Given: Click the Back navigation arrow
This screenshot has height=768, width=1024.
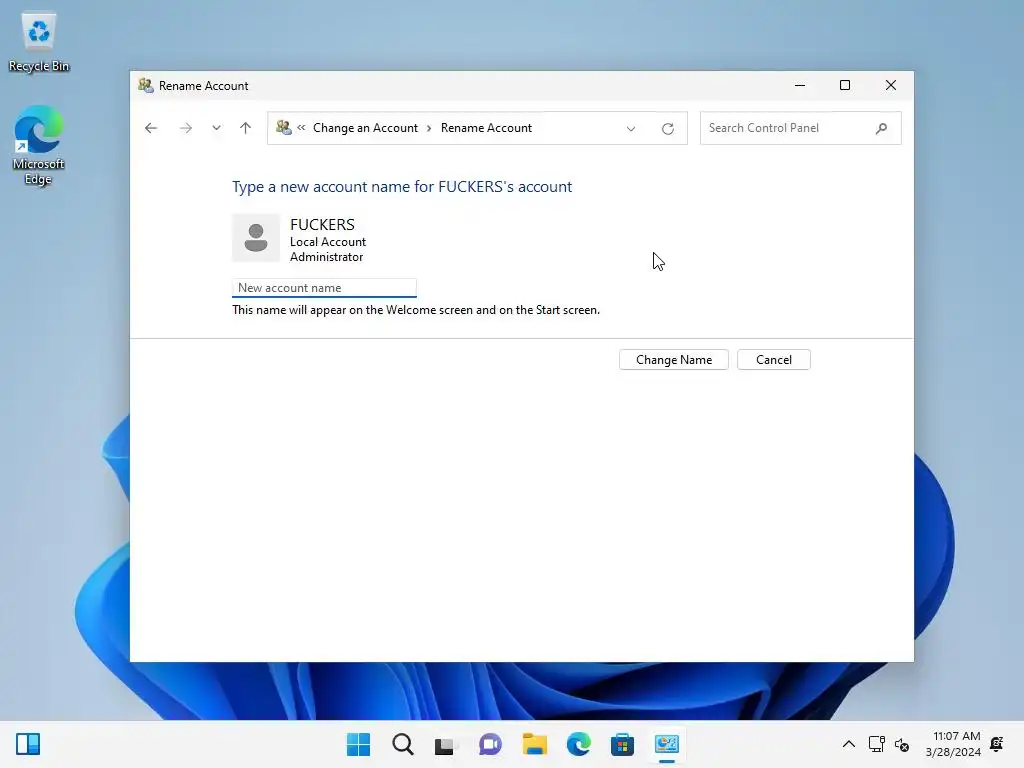Looking at the screenshot, I should coord(151,128).
